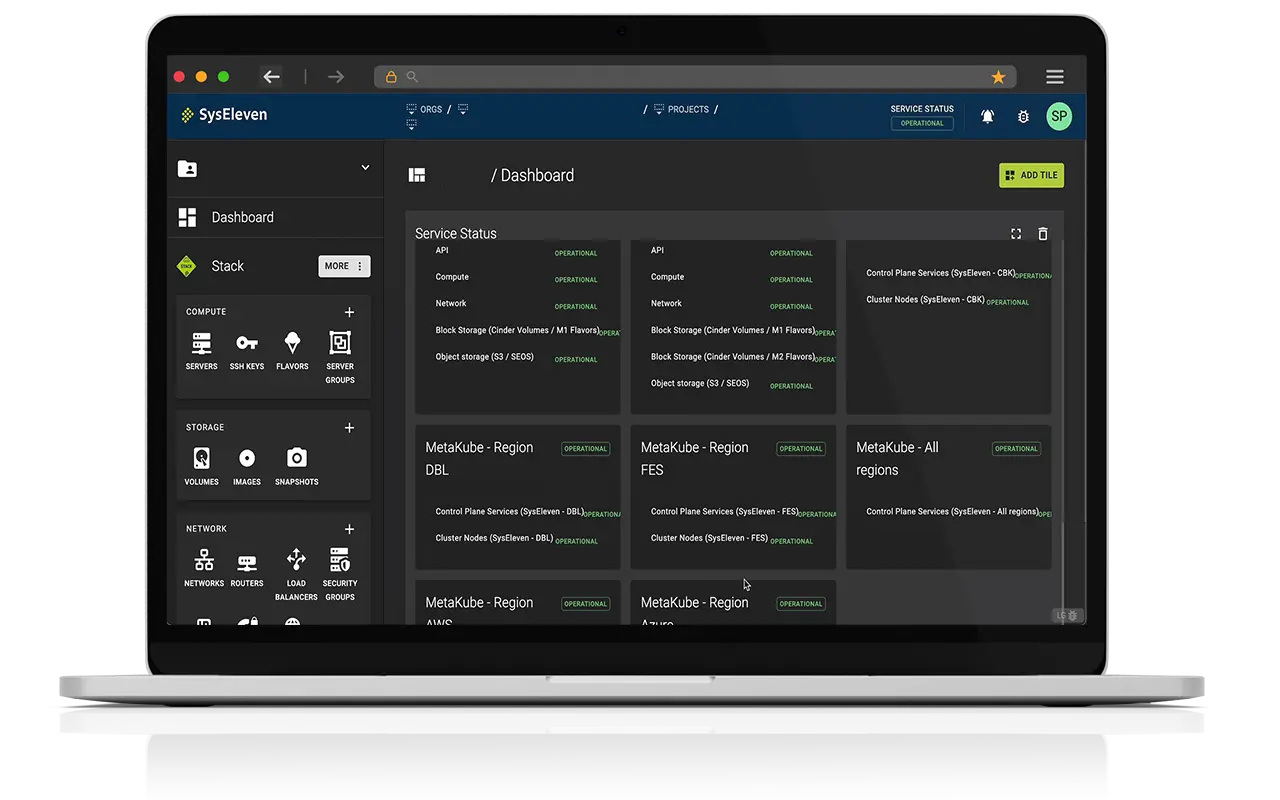Click the ADD TILE button

pyautogui.click(x=1031, y=175)
